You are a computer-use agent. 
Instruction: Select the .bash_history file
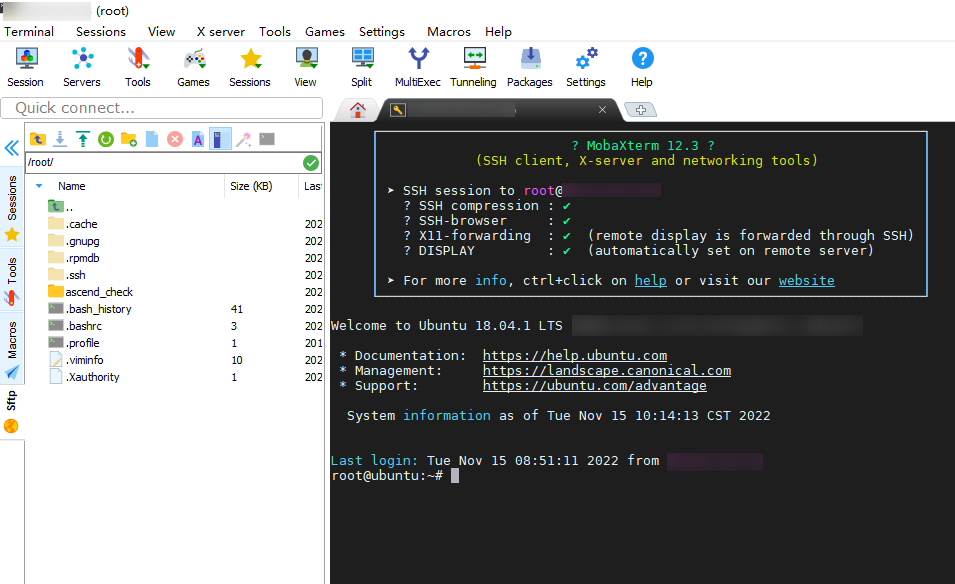[90, 309]
